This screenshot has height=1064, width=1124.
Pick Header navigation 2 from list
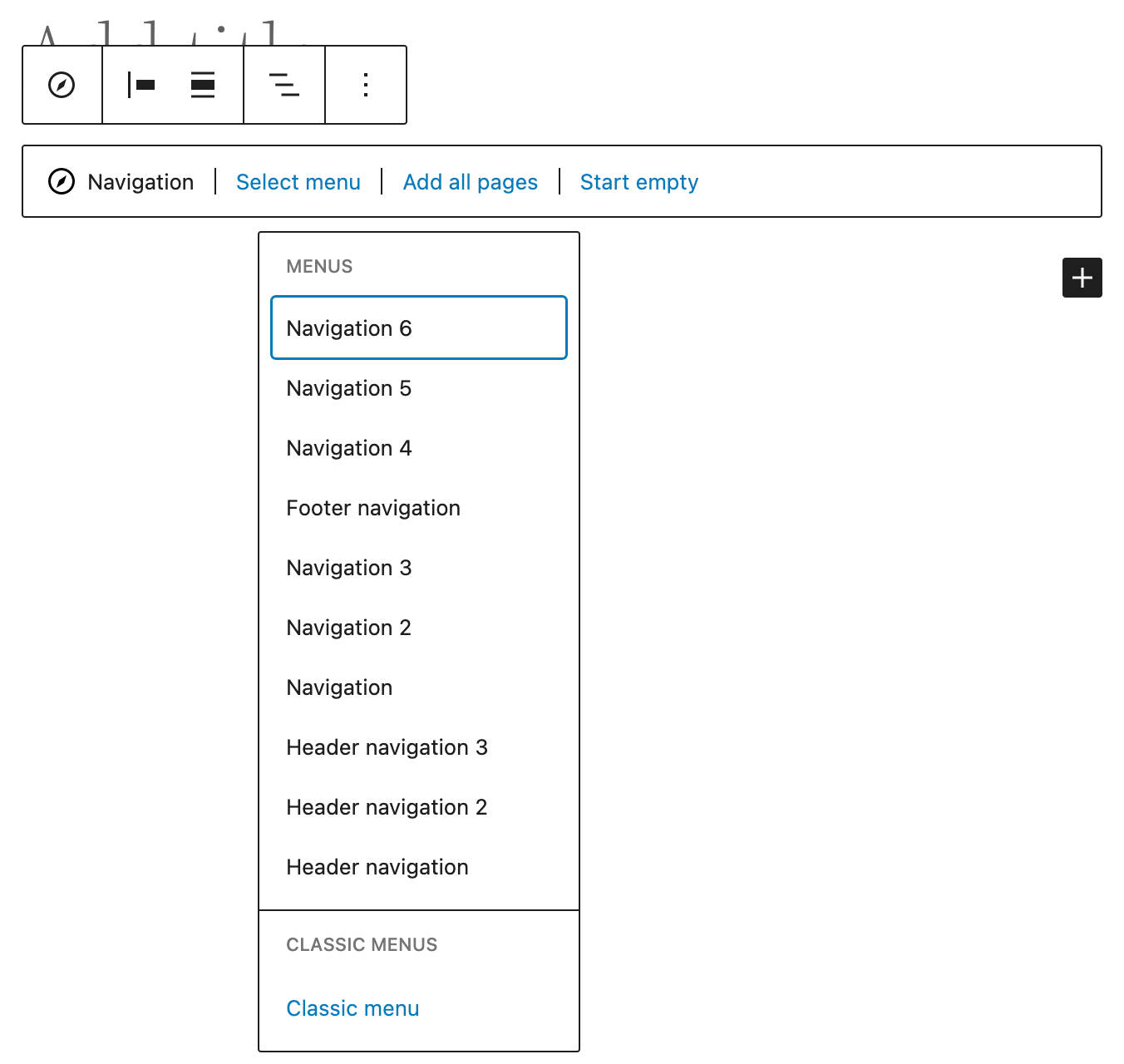tap(387, 807)
